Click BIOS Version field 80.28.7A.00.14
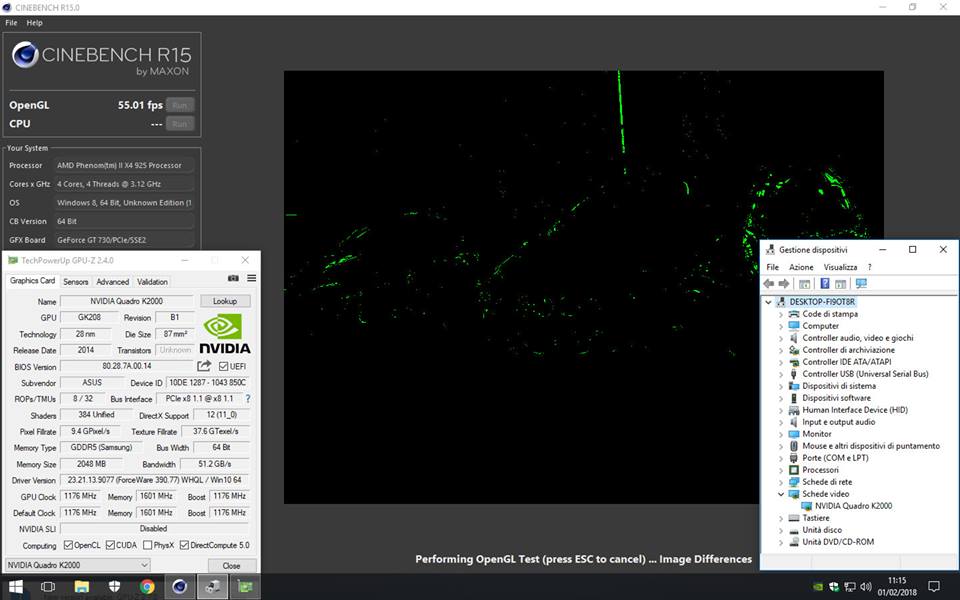Image resolution: width=960 pixels, height=600 pixels. pos(127,366)
